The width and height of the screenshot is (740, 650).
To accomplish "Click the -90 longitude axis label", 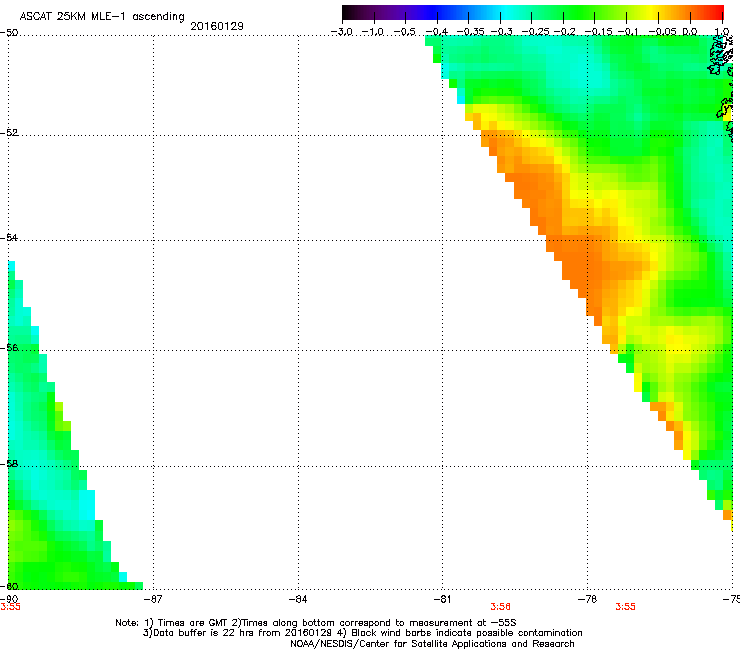I will click(x=9, y=599).
